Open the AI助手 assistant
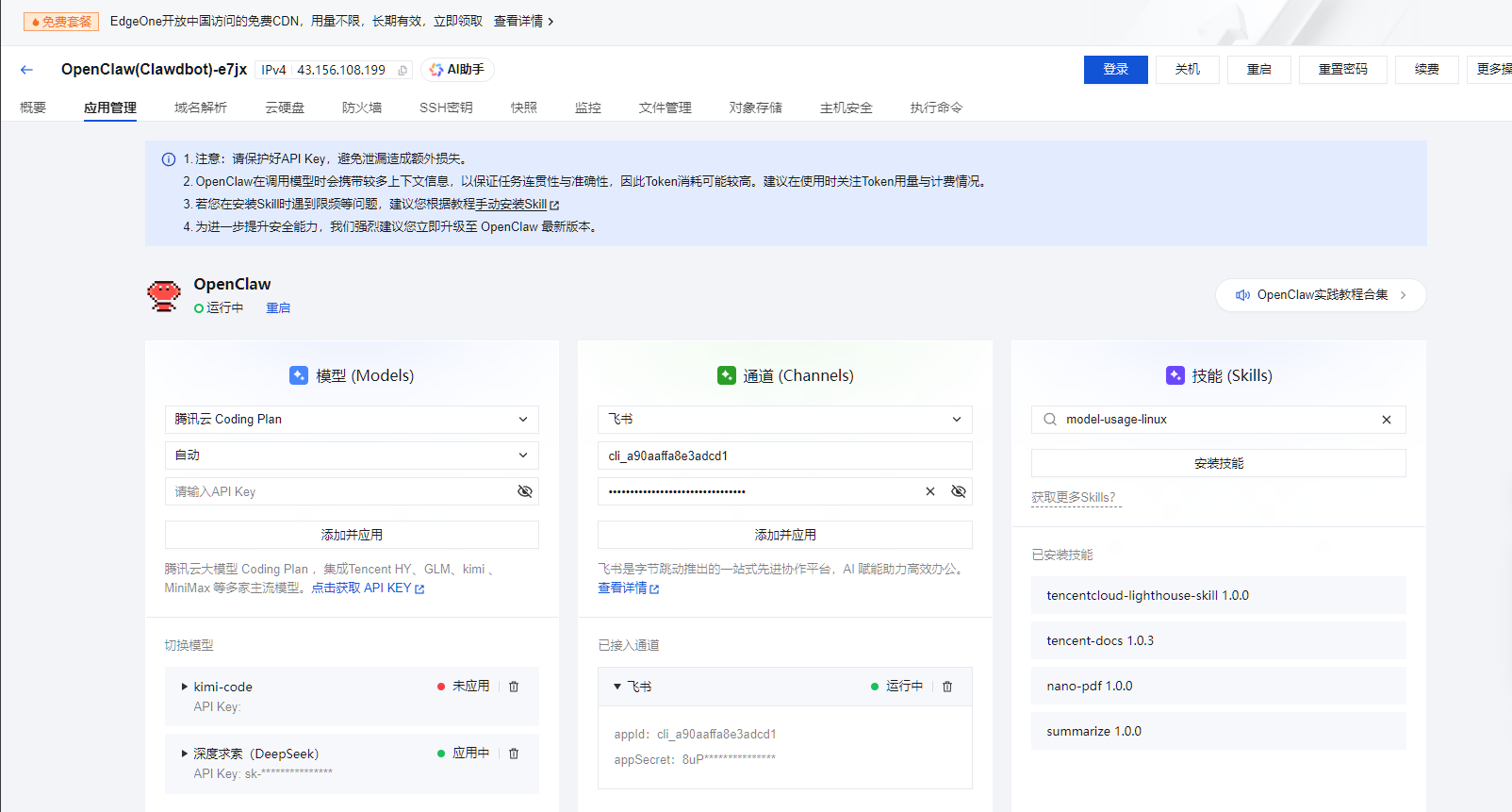The width and height of the screenshot is (1512, 812). [457, 70]
